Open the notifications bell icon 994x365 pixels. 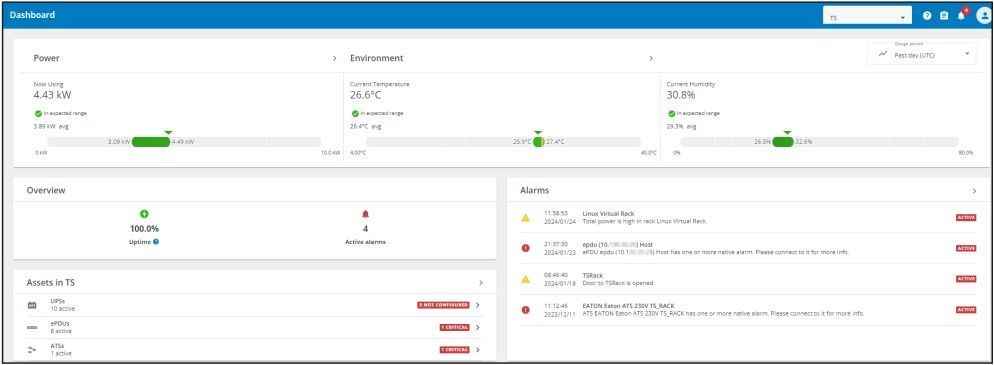pyautogui.click(x=961, y=16)
